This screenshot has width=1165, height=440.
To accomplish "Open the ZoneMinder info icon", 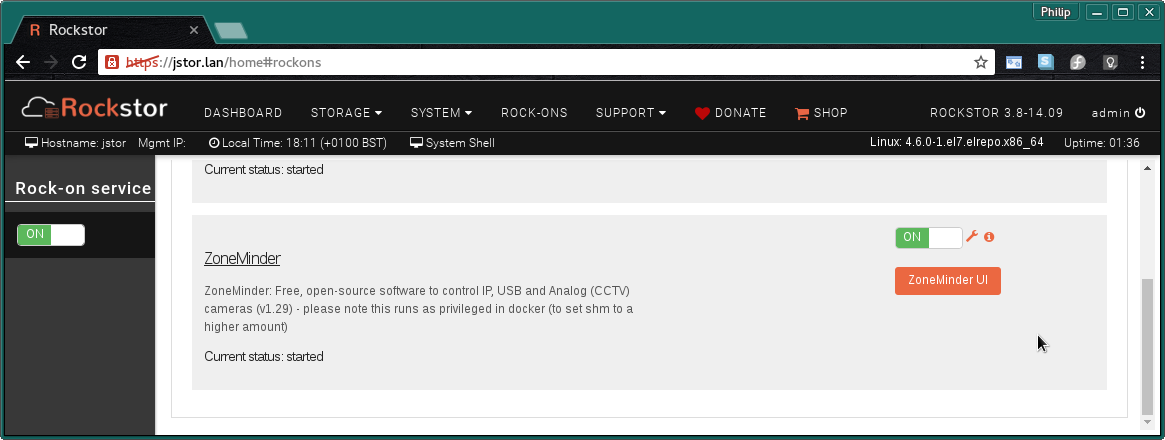I will click(x=989, y=237).
